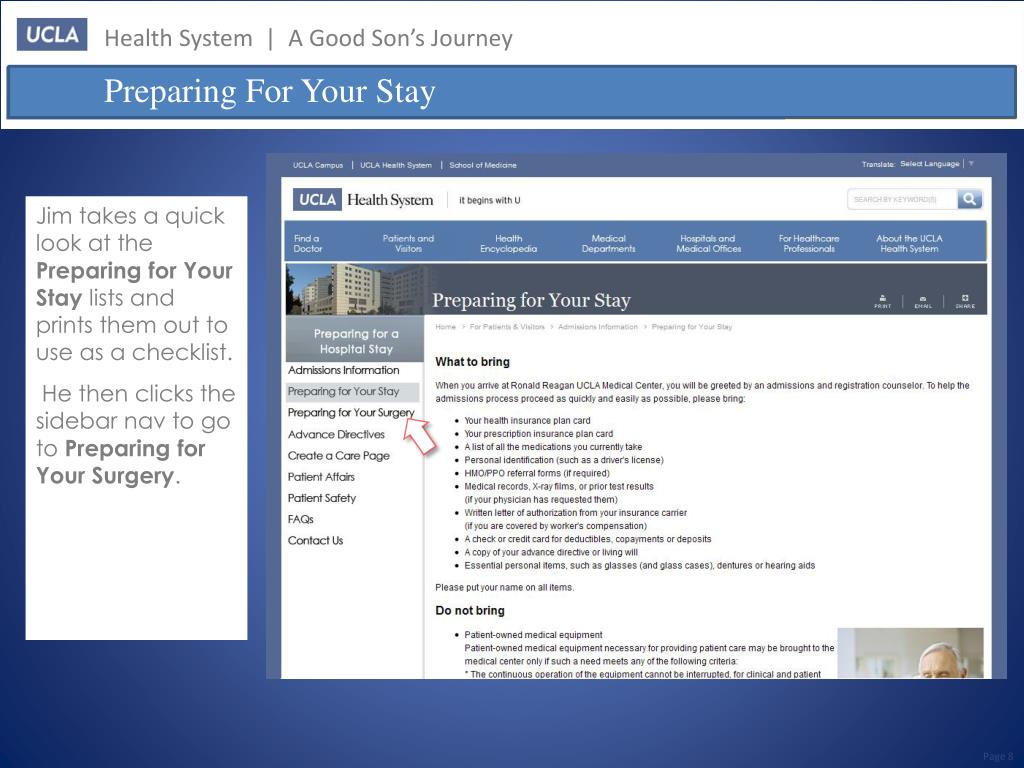
Task: Open Patient Safety sidebar link
Action: pyautogui.click(x=322, y=498)
